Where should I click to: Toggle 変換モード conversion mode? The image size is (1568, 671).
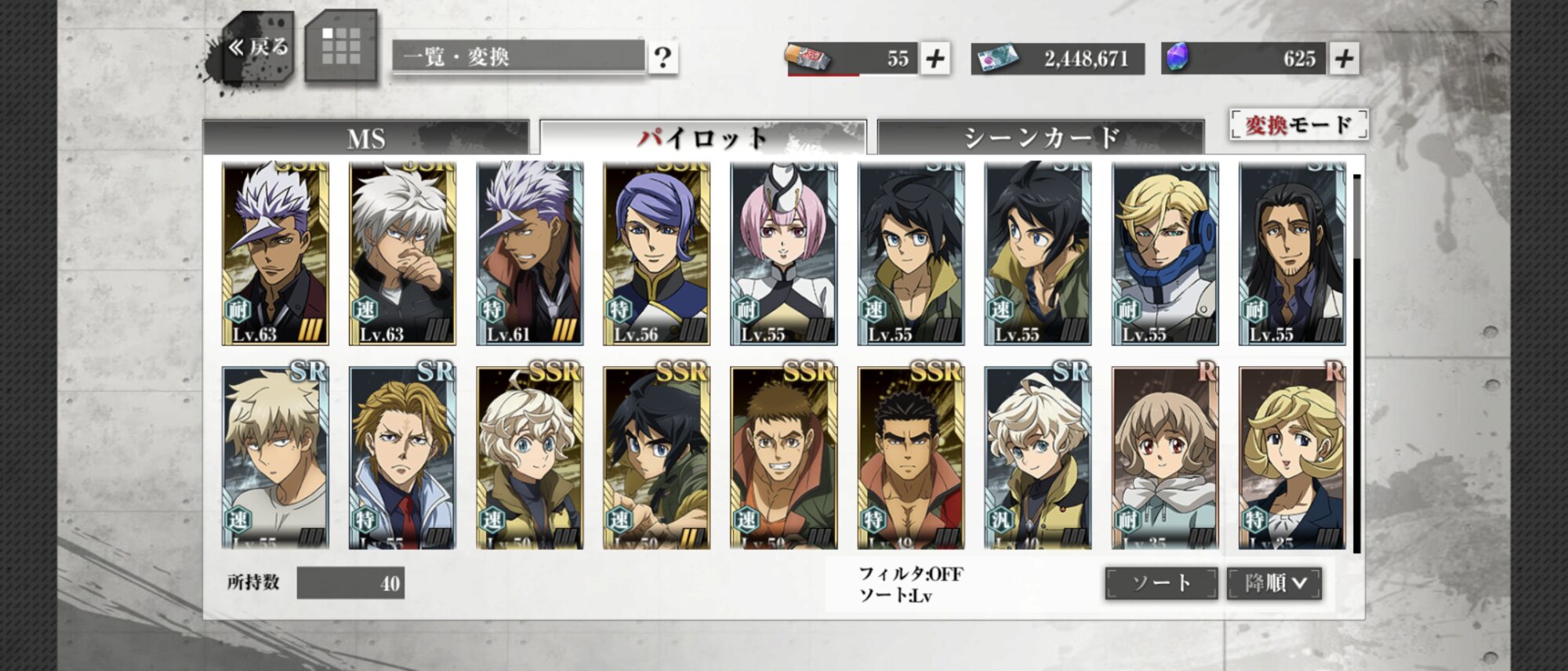pyautogui.click(x=1298, y=125)
